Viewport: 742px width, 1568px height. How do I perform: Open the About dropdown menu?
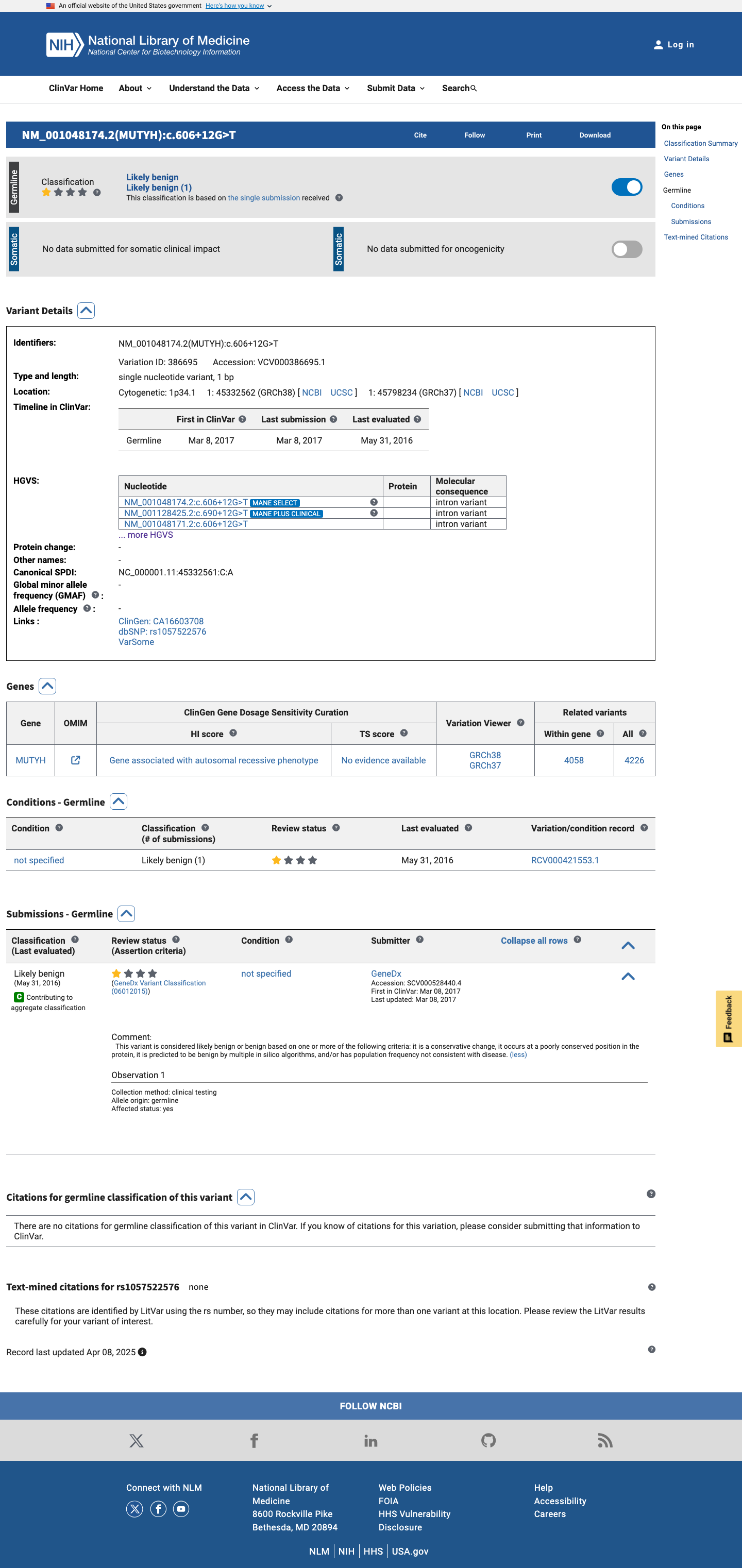135,88
